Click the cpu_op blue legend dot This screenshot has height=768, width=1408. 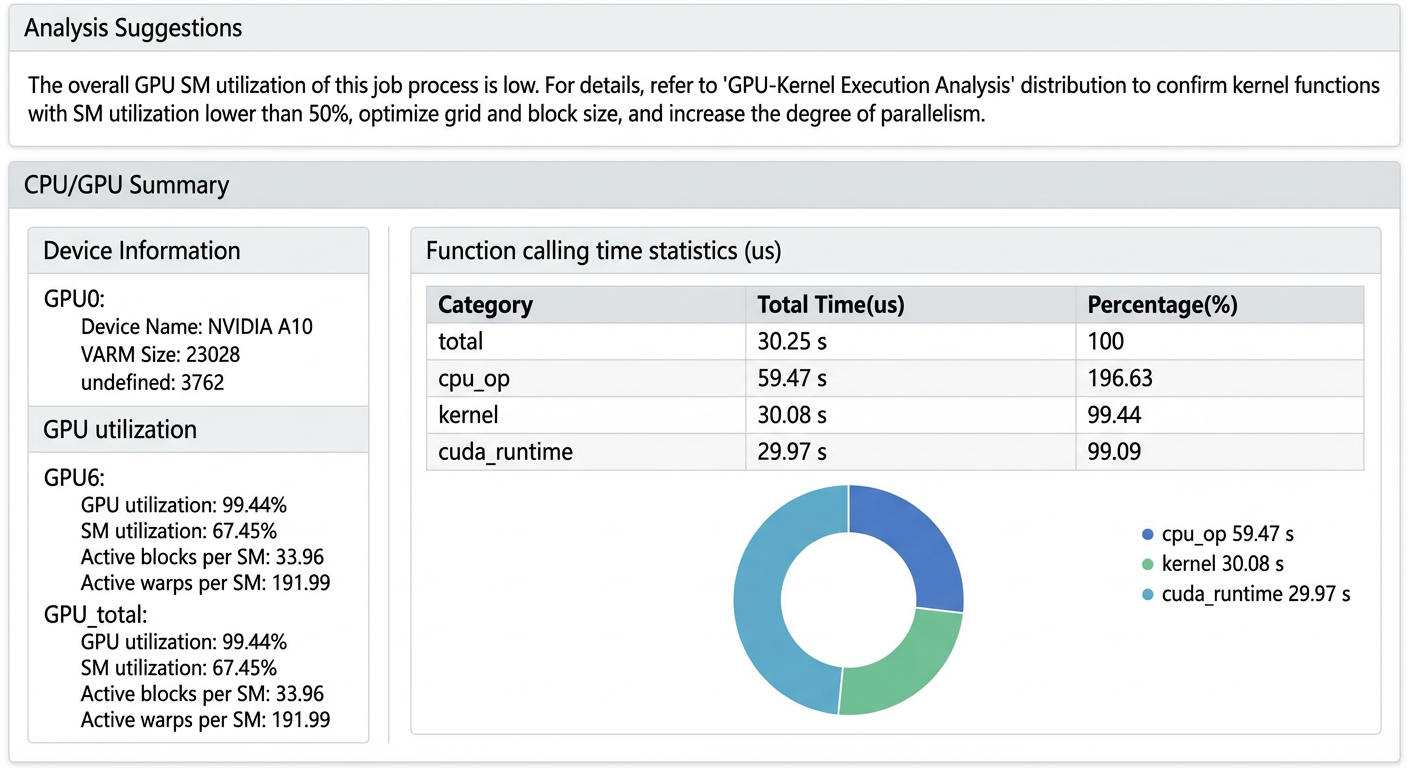point(1147,535)
